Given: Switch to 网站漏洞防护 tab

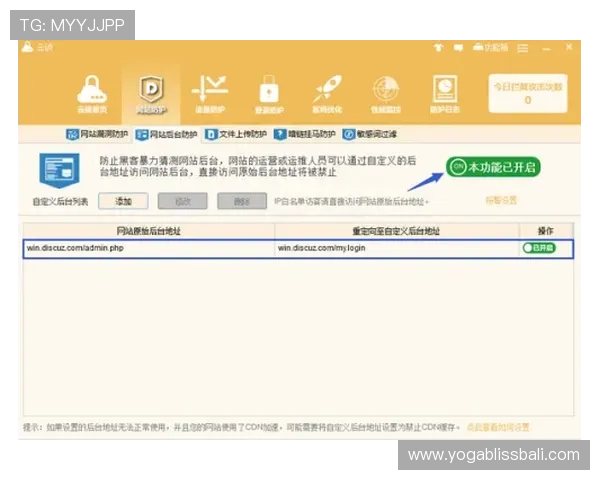Looking at the screenshot, I should click(x=97, y=134).
